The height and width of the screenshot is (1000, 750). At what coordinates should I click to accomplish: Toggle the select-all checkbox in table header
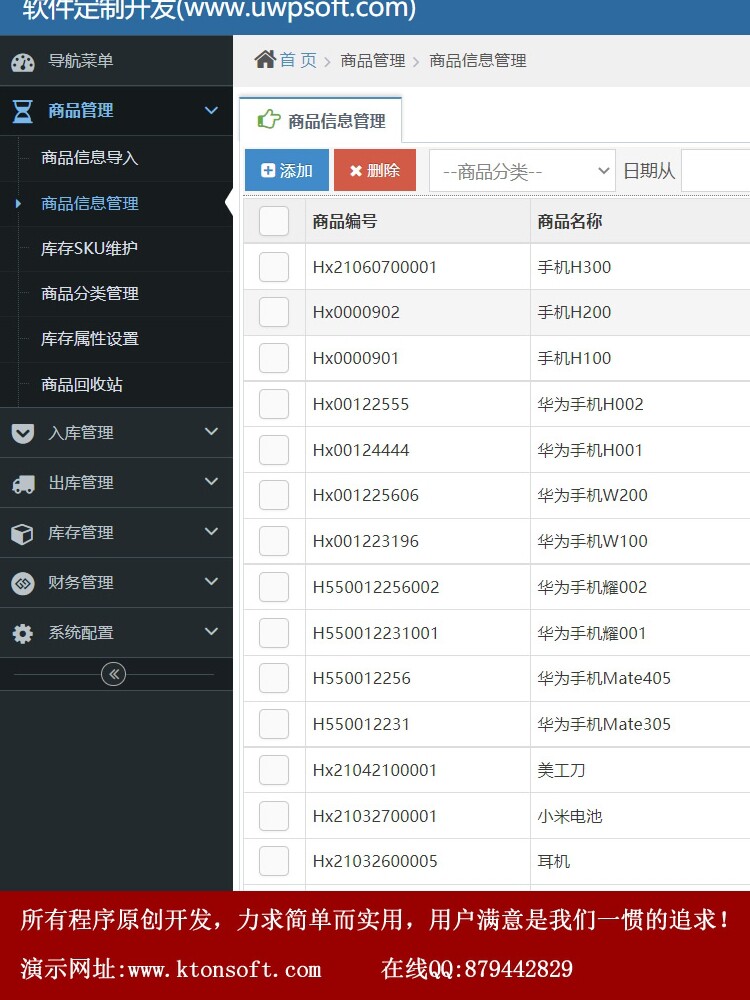[x=274, y=221]
